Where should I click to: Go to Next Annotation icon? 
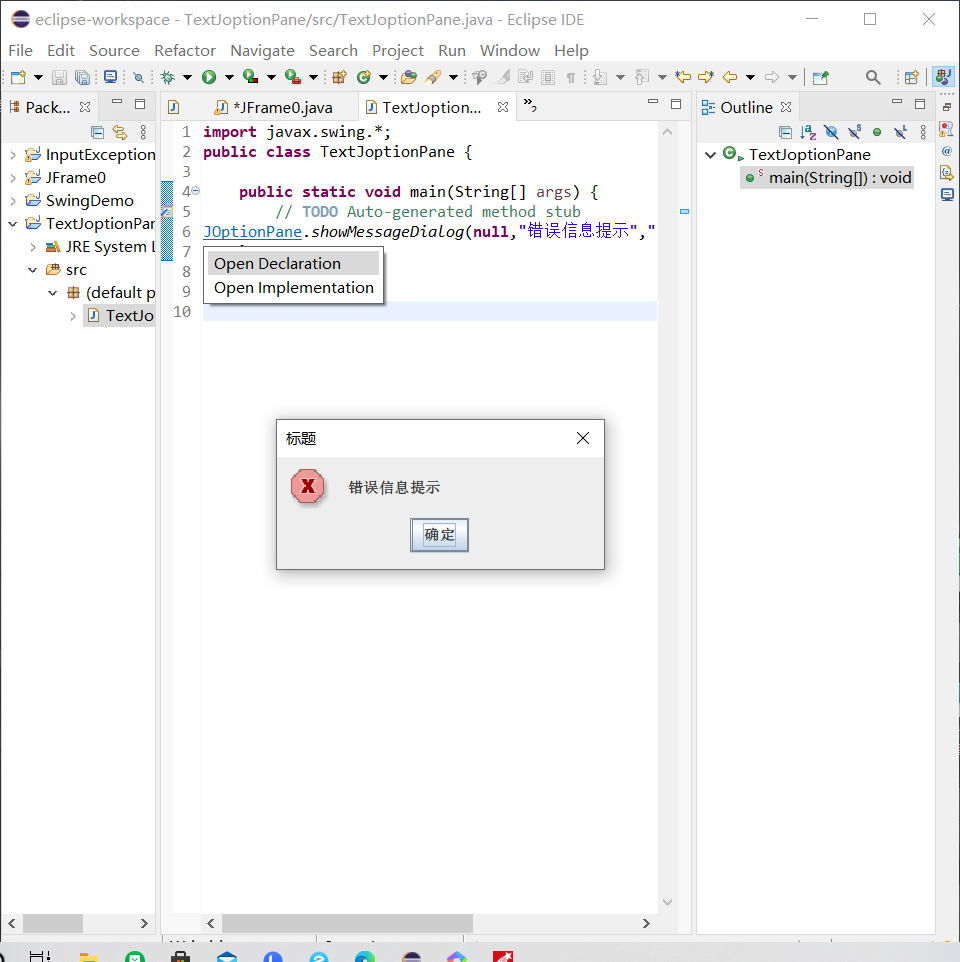coord(600,77)
